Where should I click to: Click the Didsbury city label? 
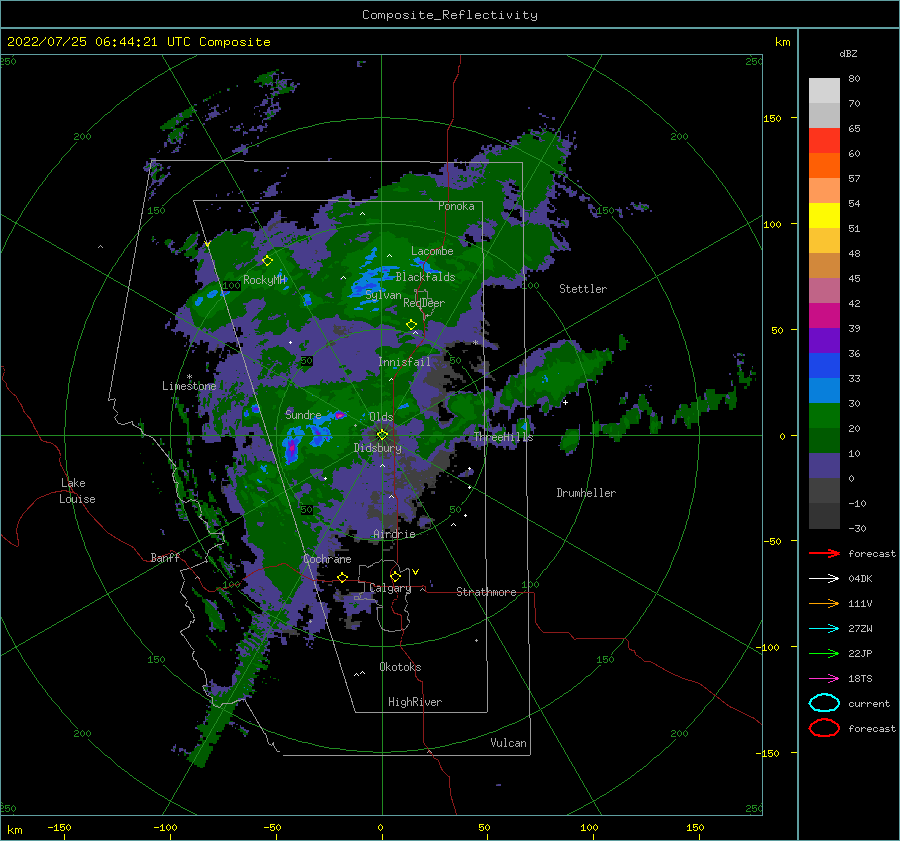(x=377, y=448)
